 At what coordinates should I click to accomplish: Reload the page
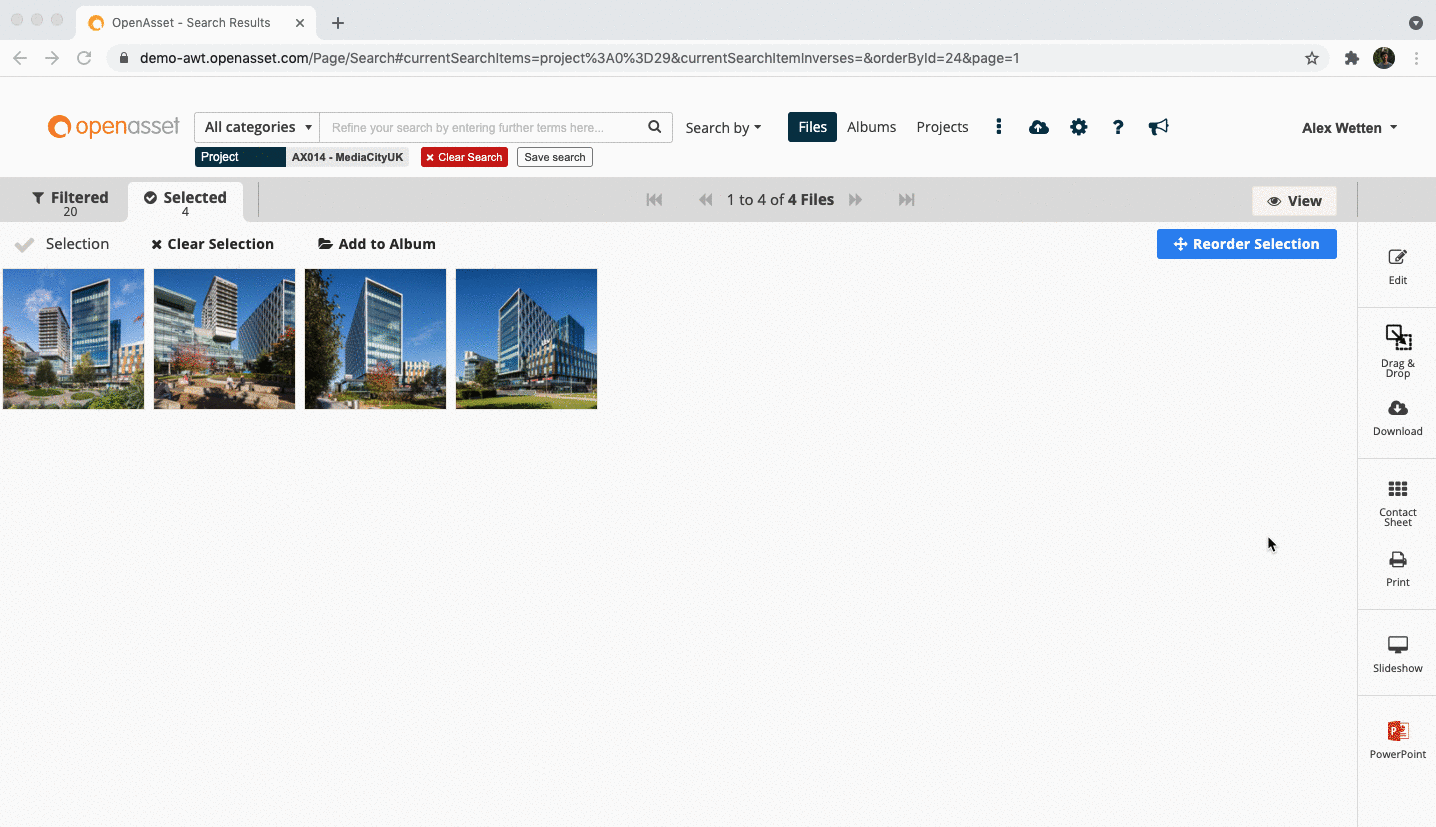coord(84,58)
